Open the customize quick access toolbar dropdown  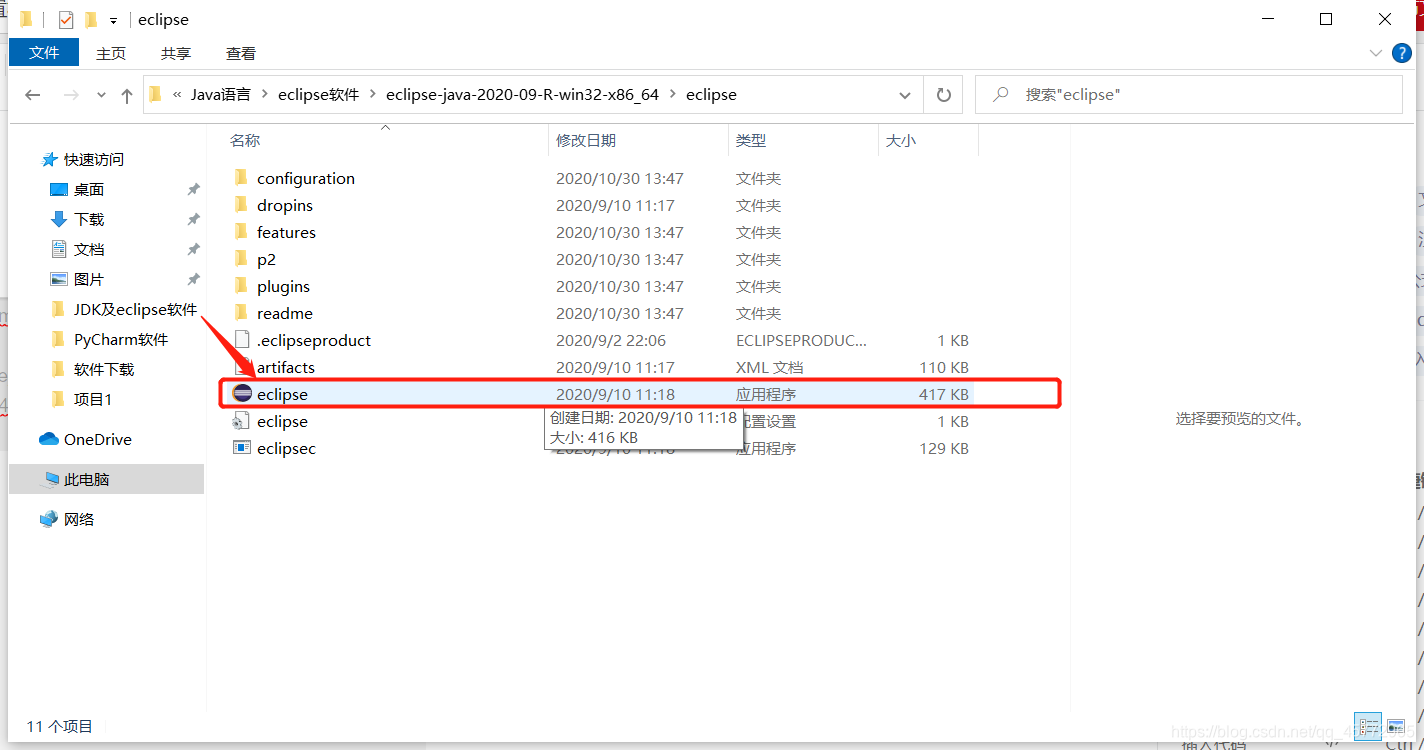(x=113, y=20)
